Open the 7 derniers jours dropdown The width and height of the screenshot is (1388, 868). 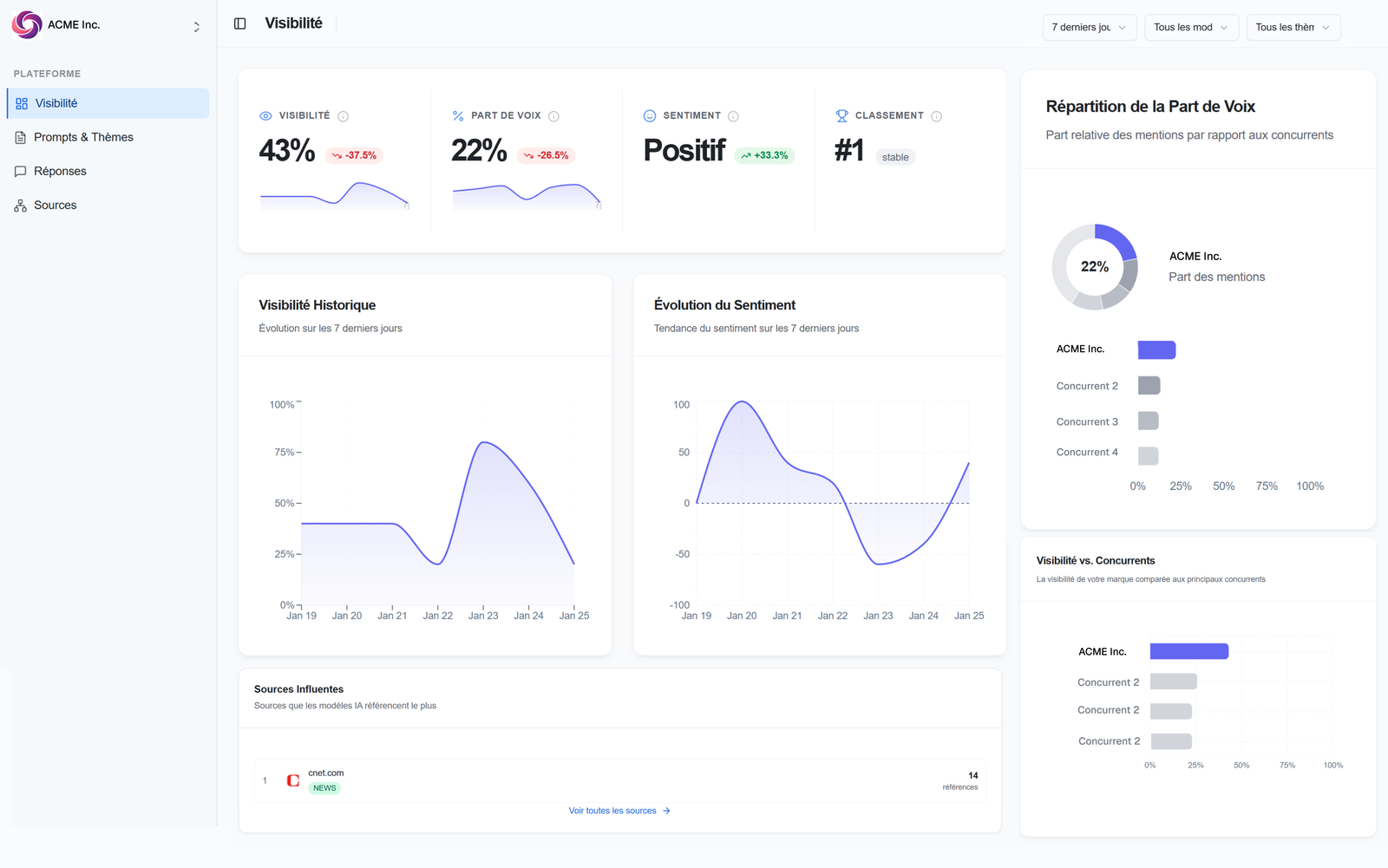click(1089, 28)
